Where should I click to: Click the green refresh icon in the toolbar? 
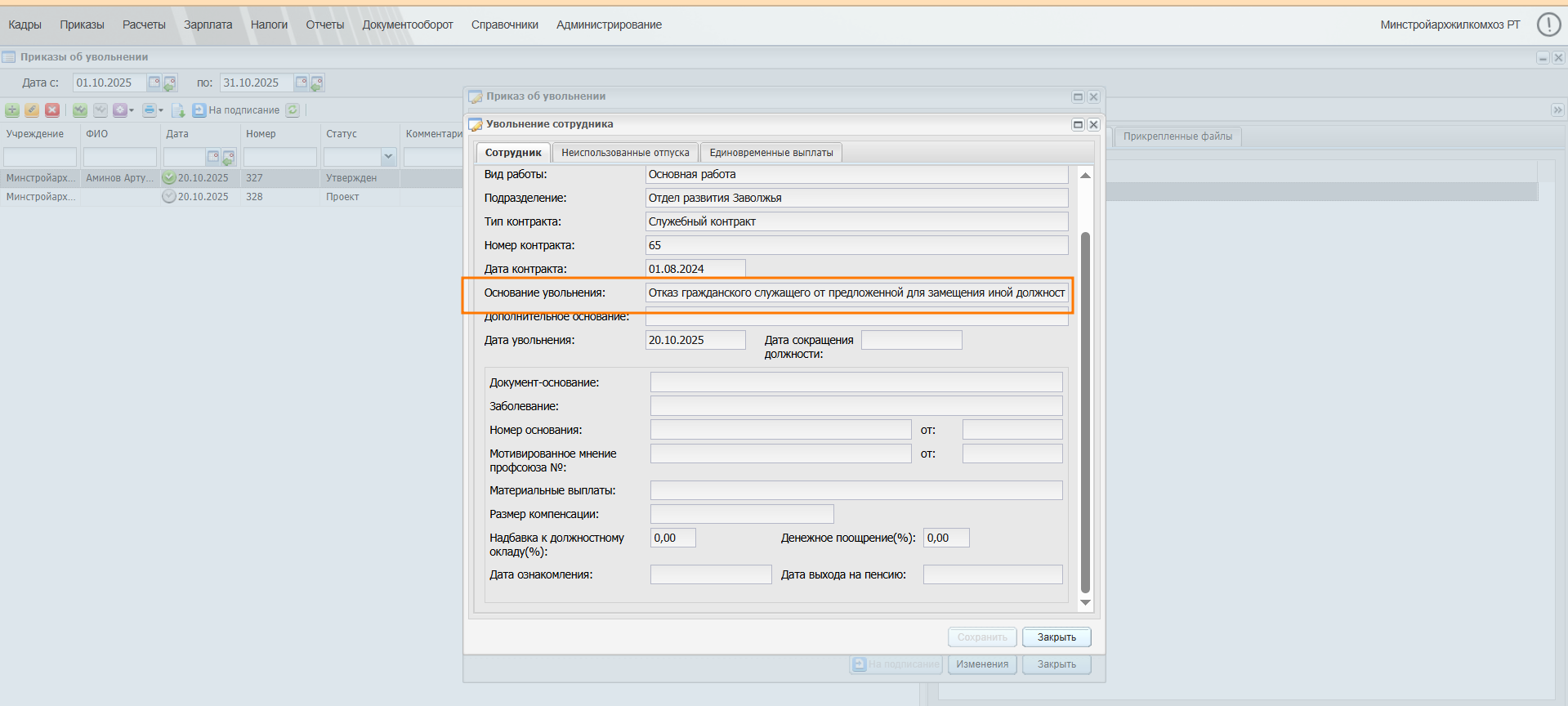293,110
